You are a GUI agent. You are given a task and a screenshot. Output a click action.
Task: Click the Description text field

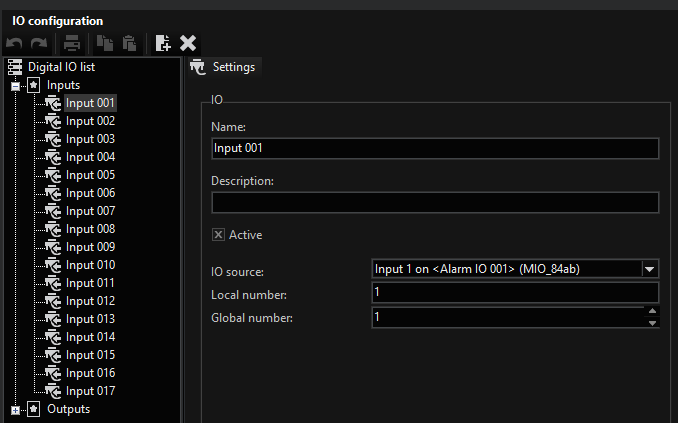point(435,202)
